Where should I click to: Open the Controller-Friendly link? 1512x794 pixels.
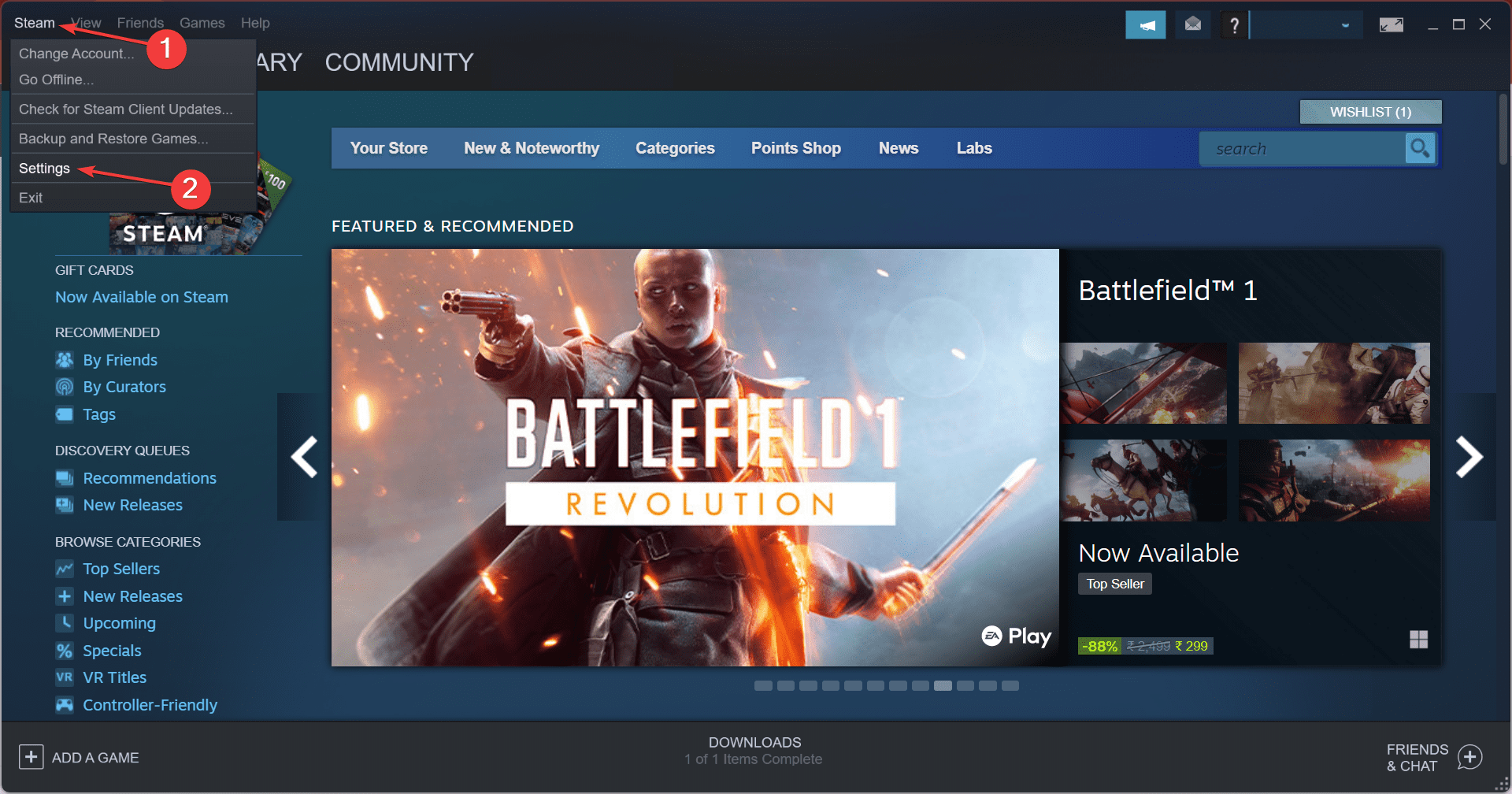150,705
